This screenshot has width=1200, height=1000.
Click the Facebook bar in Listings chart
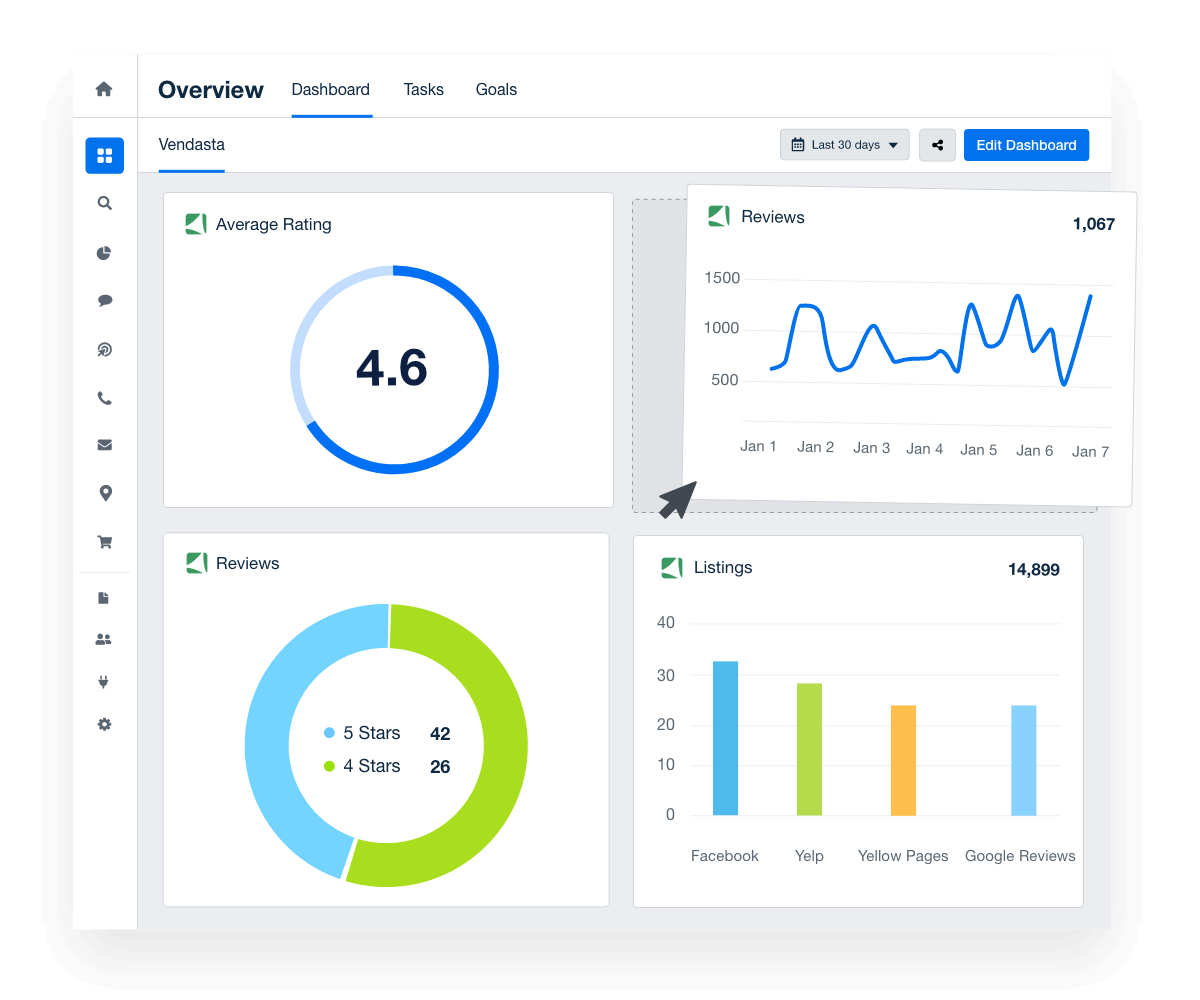pyautogui.click(x=725, y=738)
